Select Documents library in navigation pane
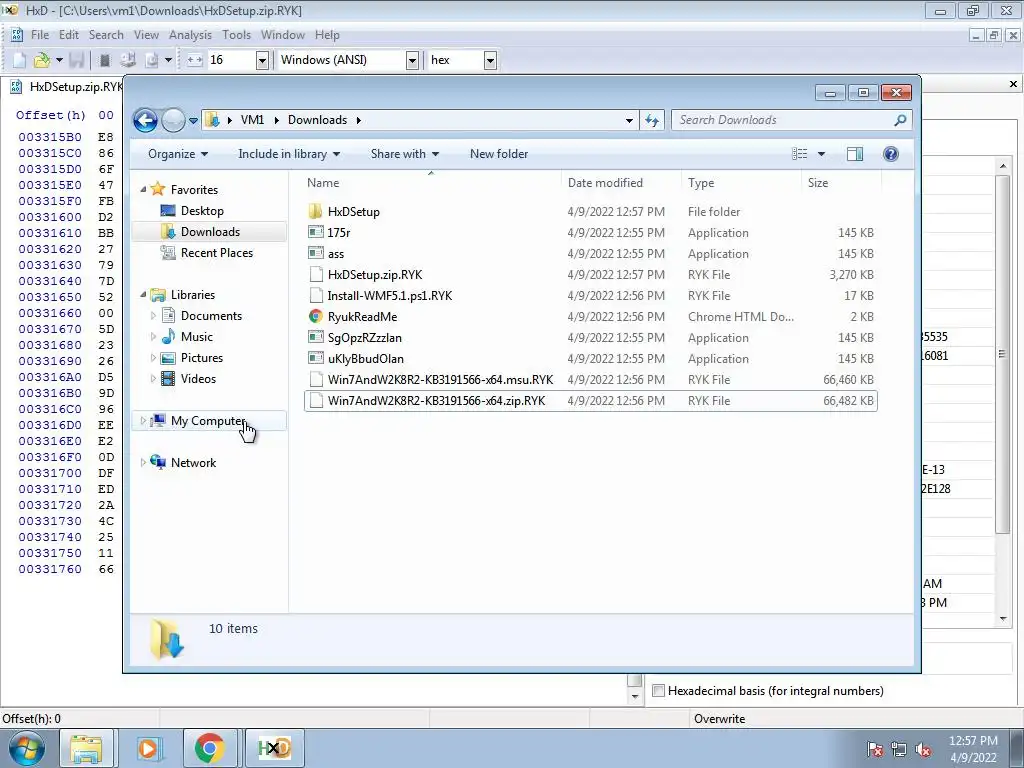Viewport: 1024px width, 768px height. pyautogui.click(x=211, y=316)
